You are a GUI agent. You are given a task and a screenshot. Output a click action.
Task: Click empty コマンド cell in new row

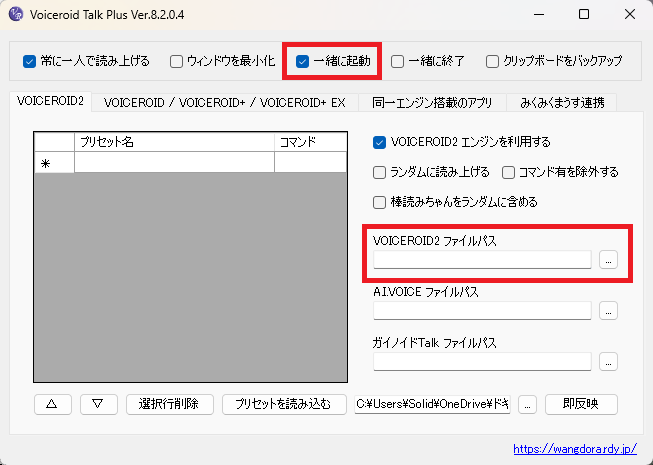[311, 162]
